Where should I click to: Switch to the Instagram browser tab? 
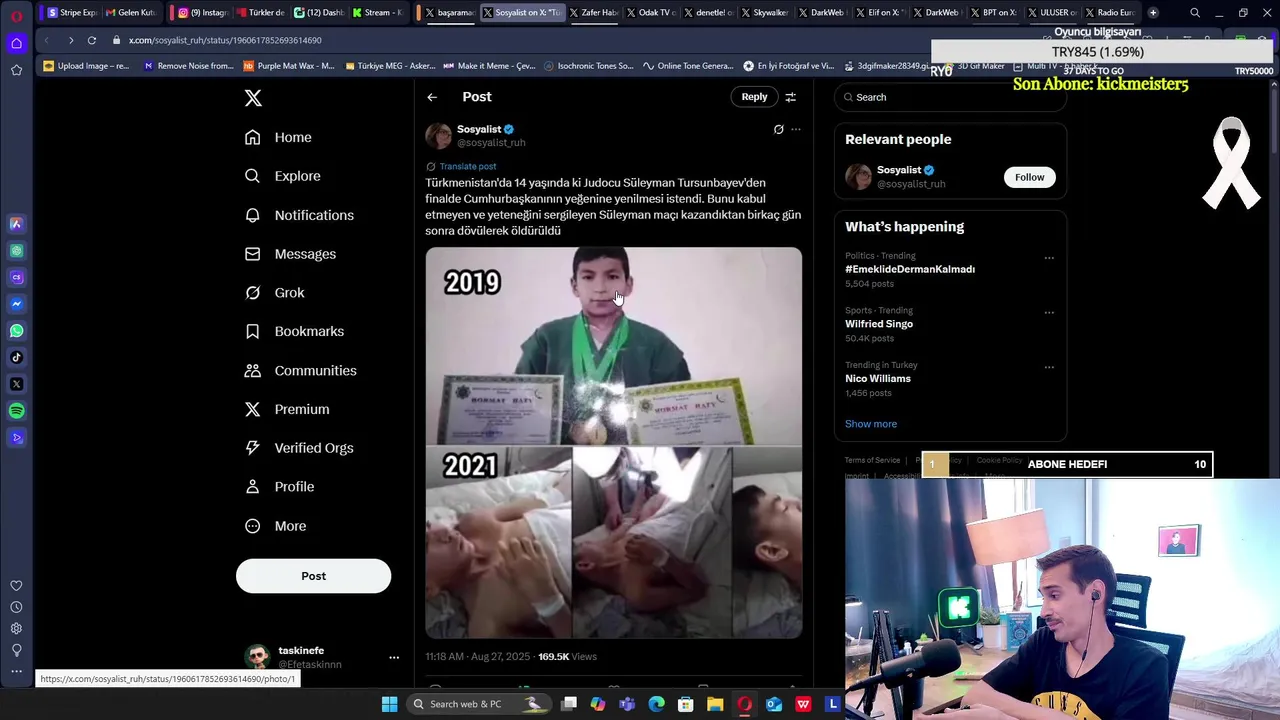202,13
